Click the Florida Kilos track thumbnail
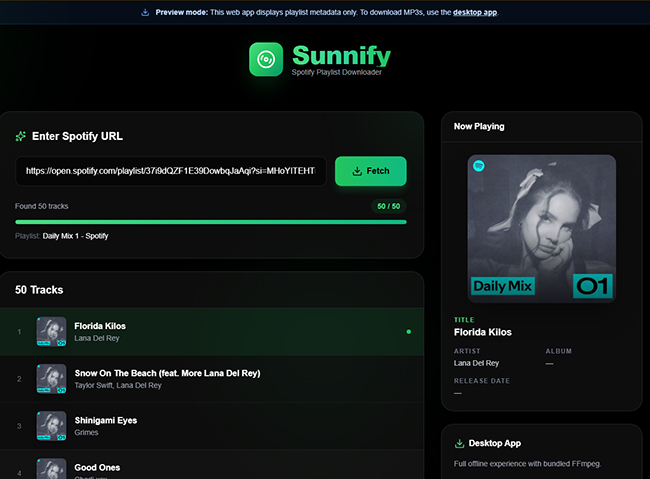Screen dimensions: 650x479 51,331
